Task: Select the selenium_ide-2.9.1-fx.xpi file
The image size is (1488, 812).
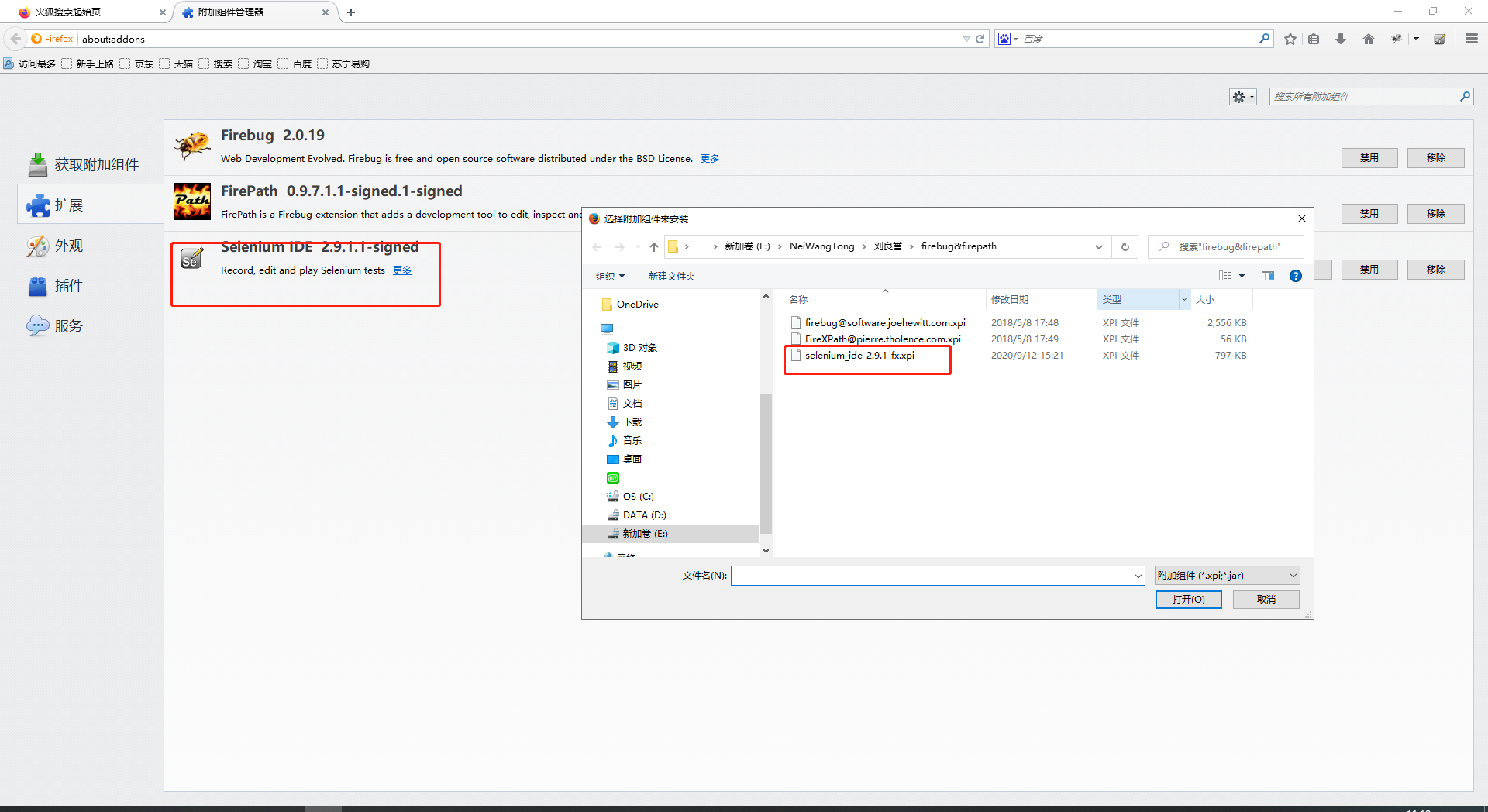Action: [859, 356]
